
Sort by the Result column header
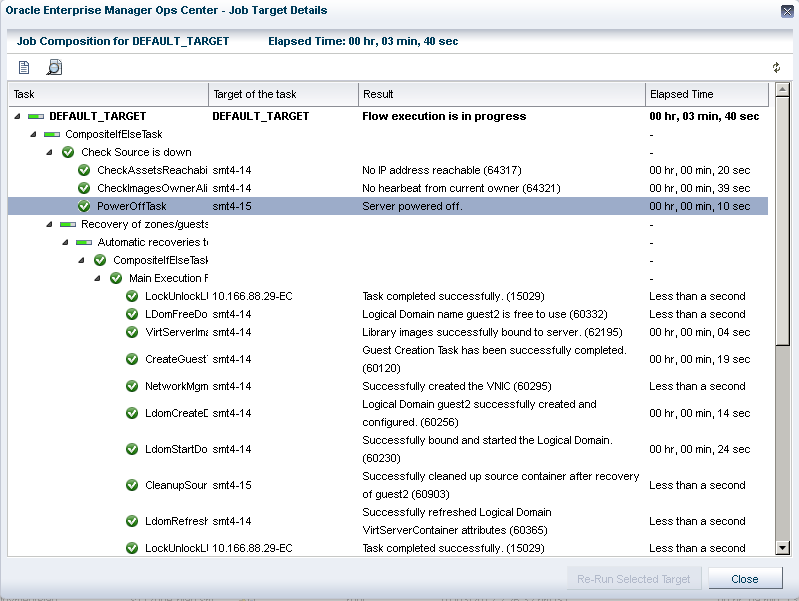502,94
